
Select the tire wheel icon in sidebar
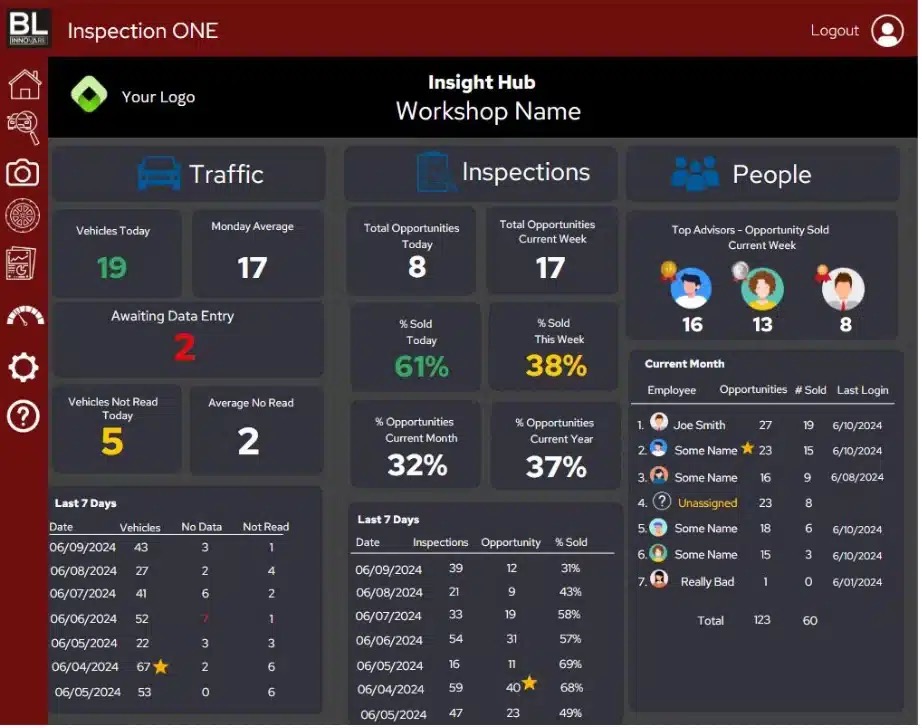(23, 216)
